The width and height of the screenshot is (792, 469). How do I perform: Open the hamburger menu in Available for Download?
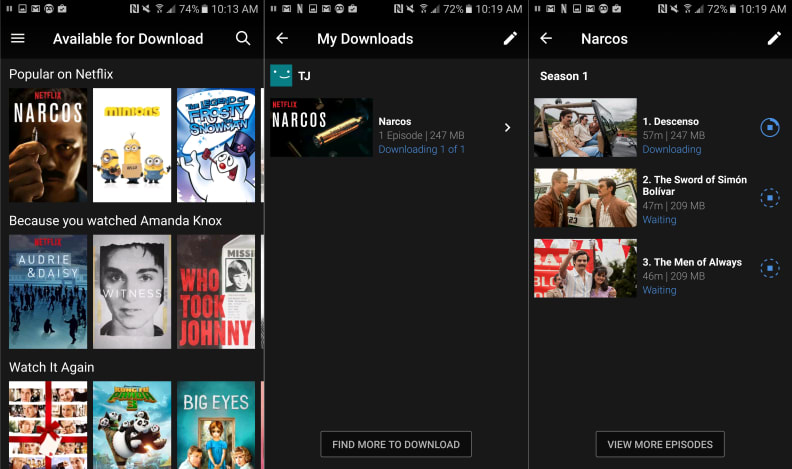tap(18, 38)
